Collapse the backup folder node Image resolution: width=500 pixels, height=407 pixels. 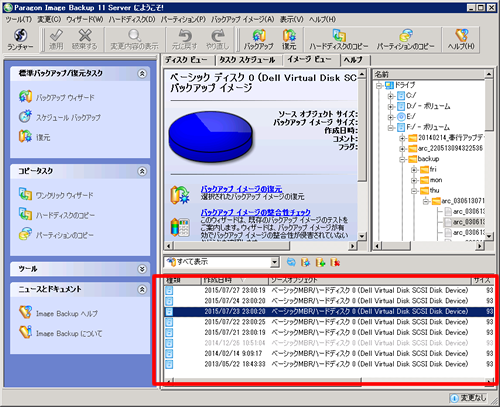pyautogui.click(x=403, y=159)
